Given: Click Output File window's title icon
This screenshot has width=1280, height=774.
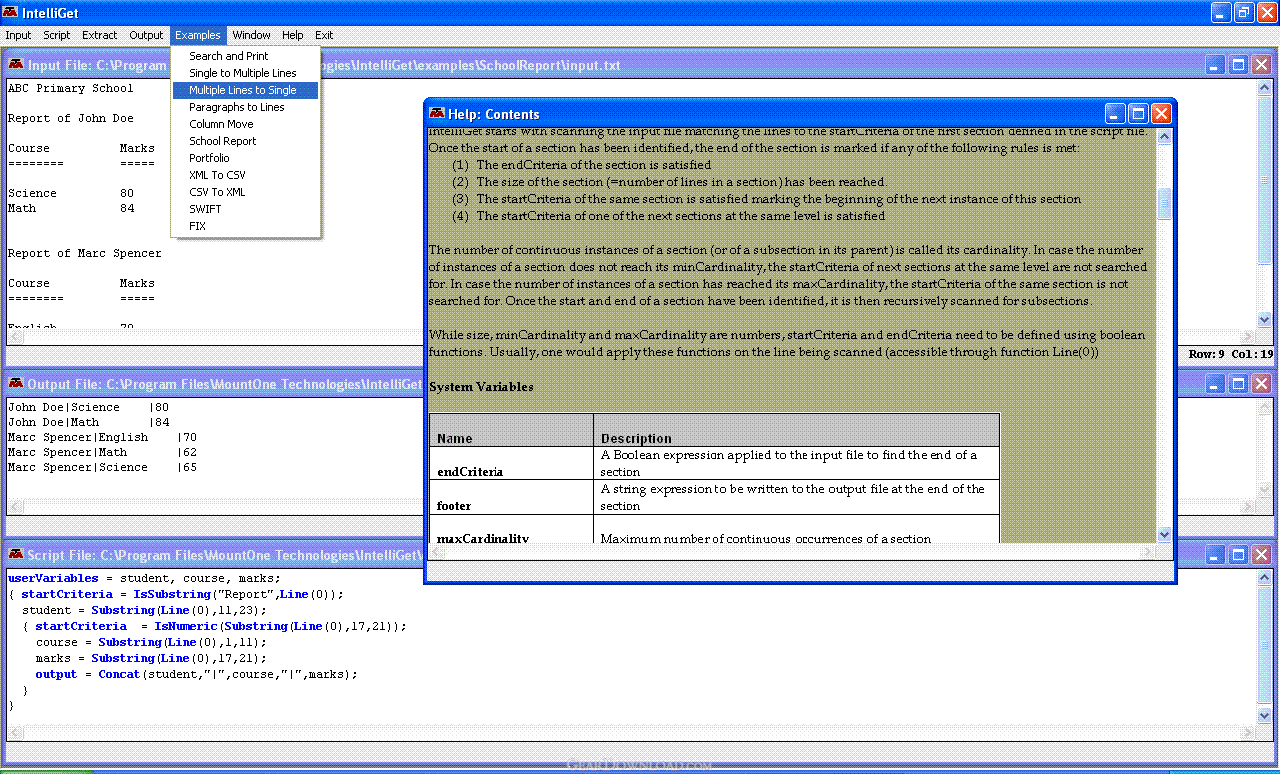Looking at the screenshot, I should 16,384.
